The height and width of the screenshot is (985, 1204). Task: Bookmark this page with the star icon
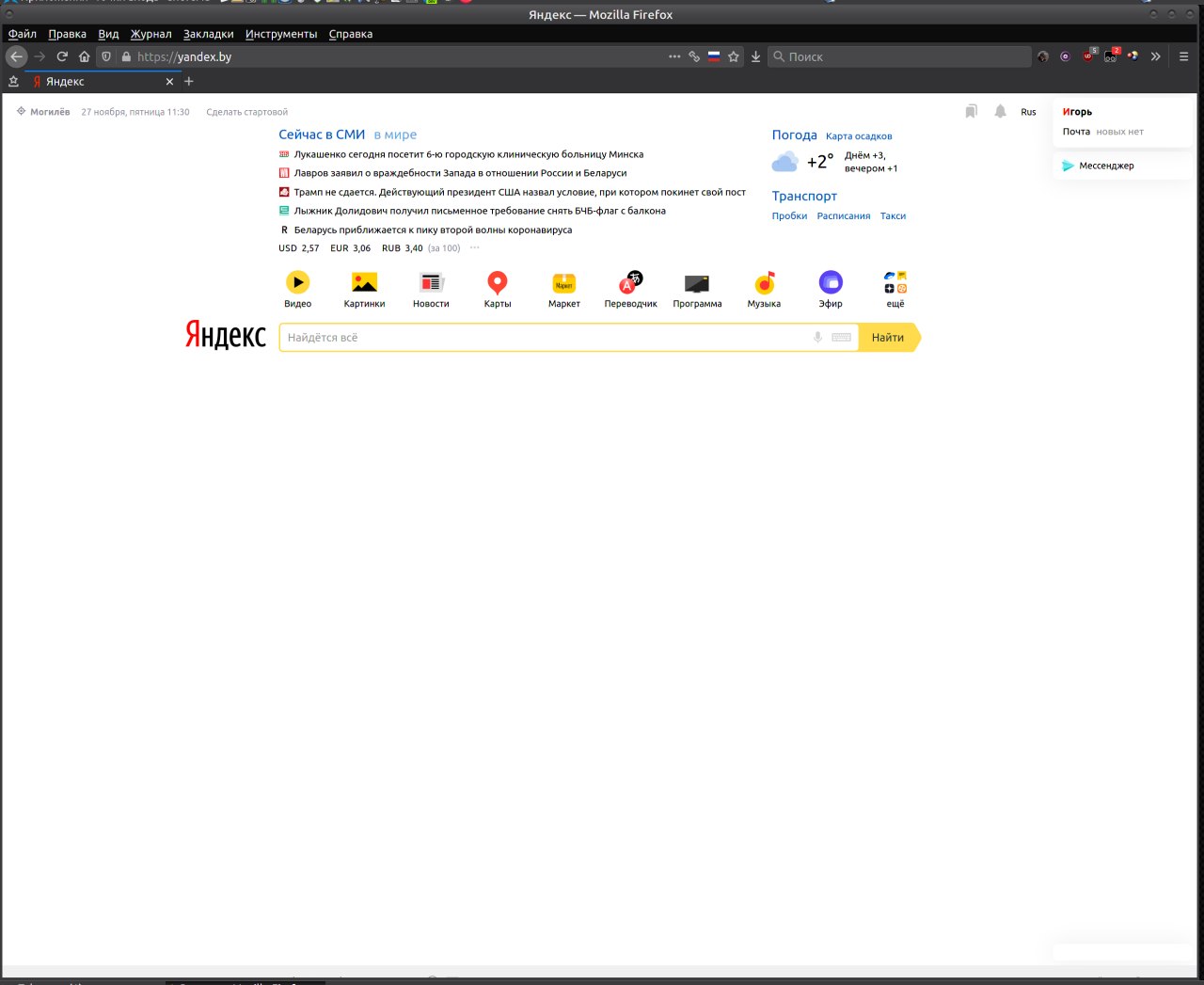(x=734, y=56)
